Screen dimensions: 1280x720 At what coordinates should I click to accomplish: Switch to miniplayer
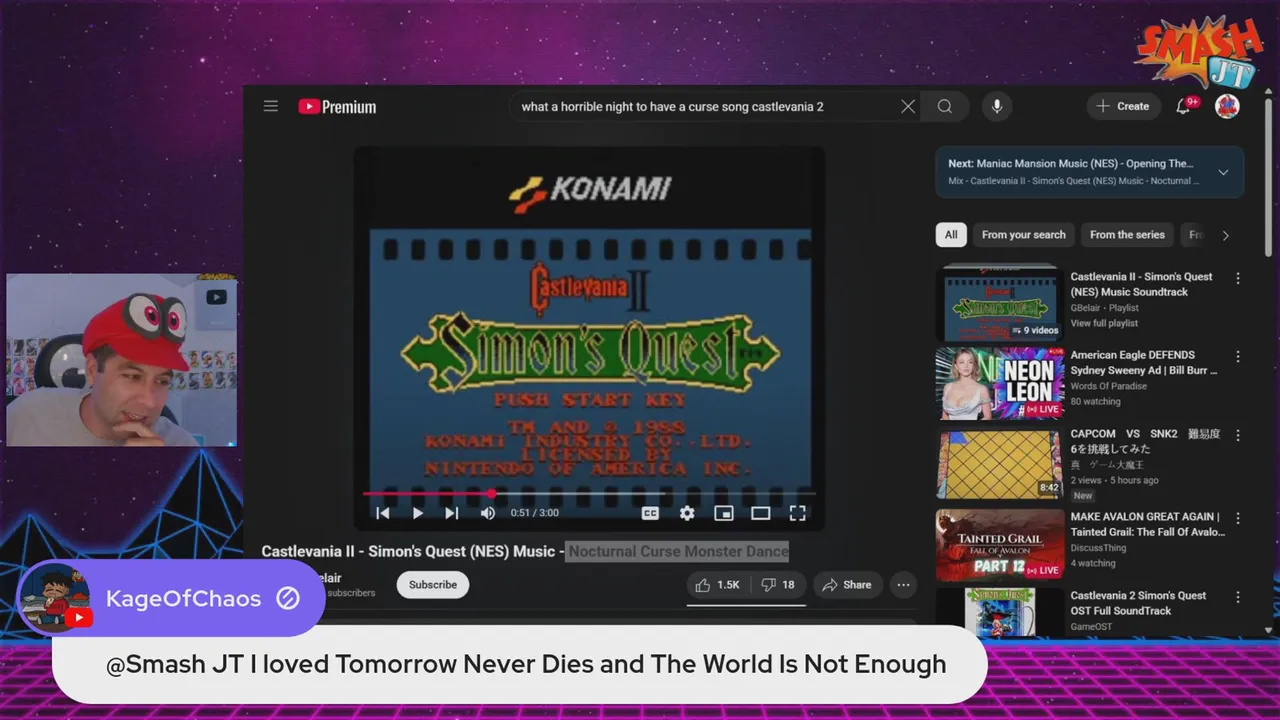coord(724,513)
